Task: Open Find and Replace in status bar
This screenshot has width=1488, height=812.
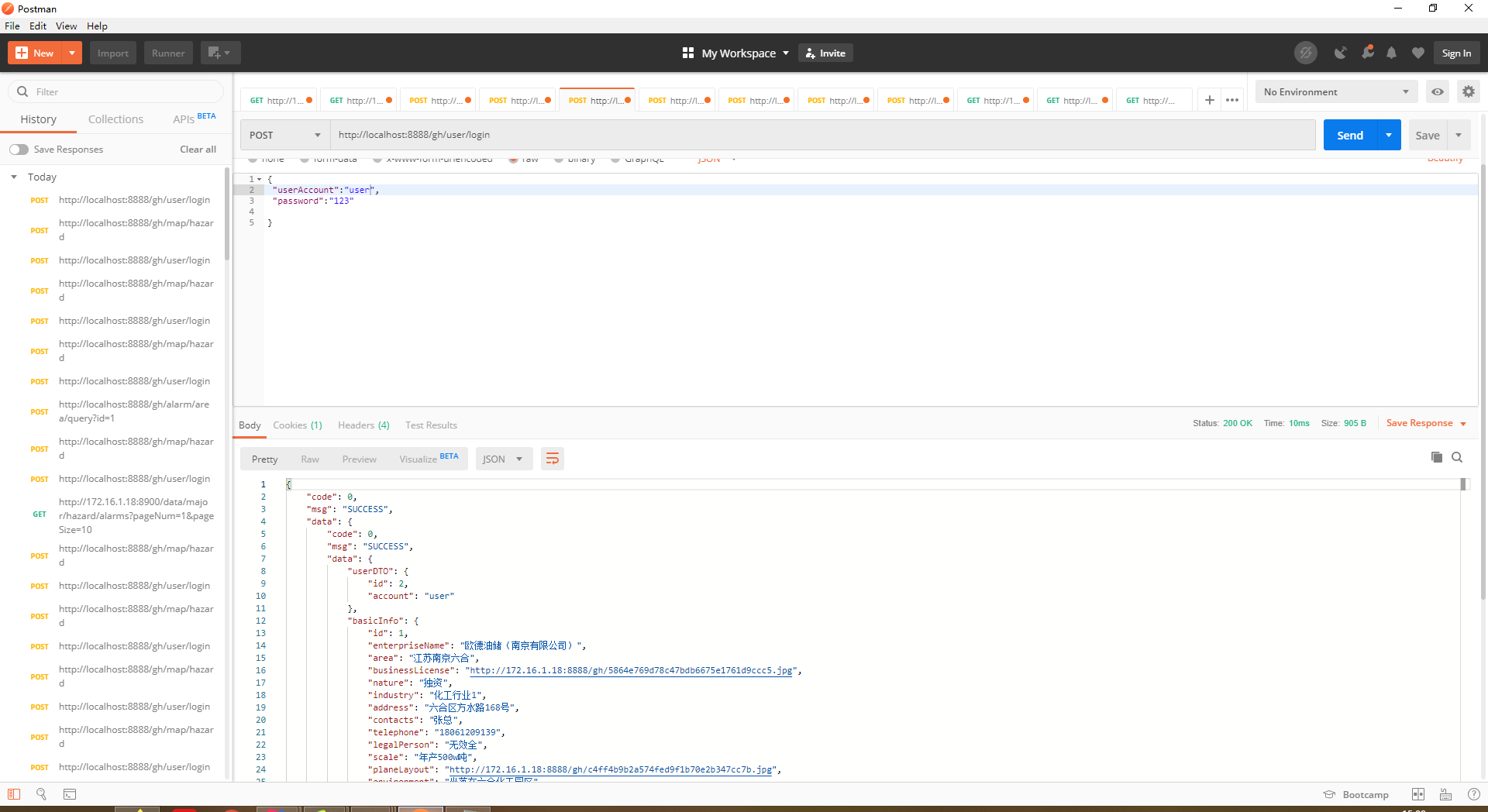Action: coord(42,794)
